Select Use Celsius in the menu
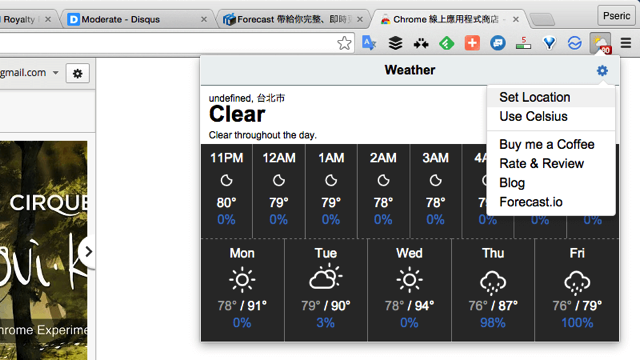 pos(551,117)
